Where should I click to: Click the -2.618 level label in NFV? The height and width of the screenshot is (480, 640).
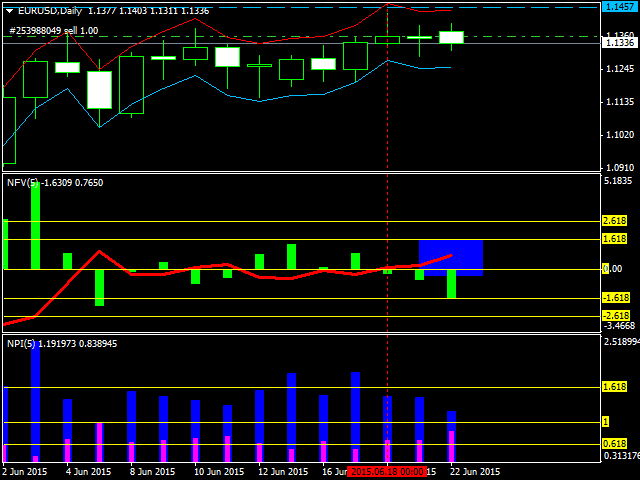pyautogui.click(x=616, y=316)
